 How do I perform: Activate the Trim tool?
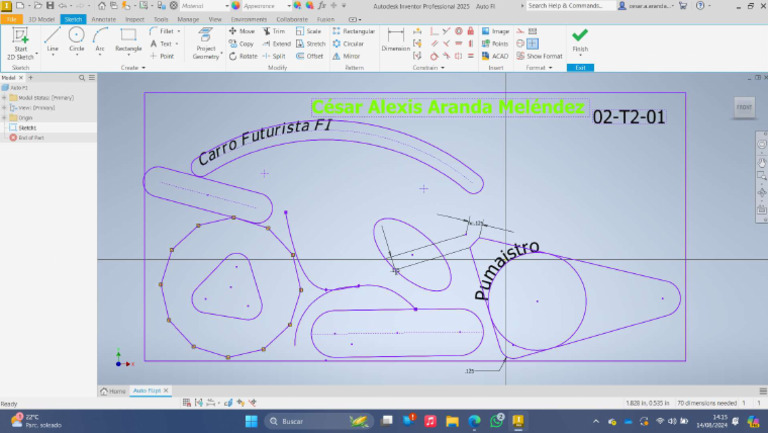click(276, 31)
